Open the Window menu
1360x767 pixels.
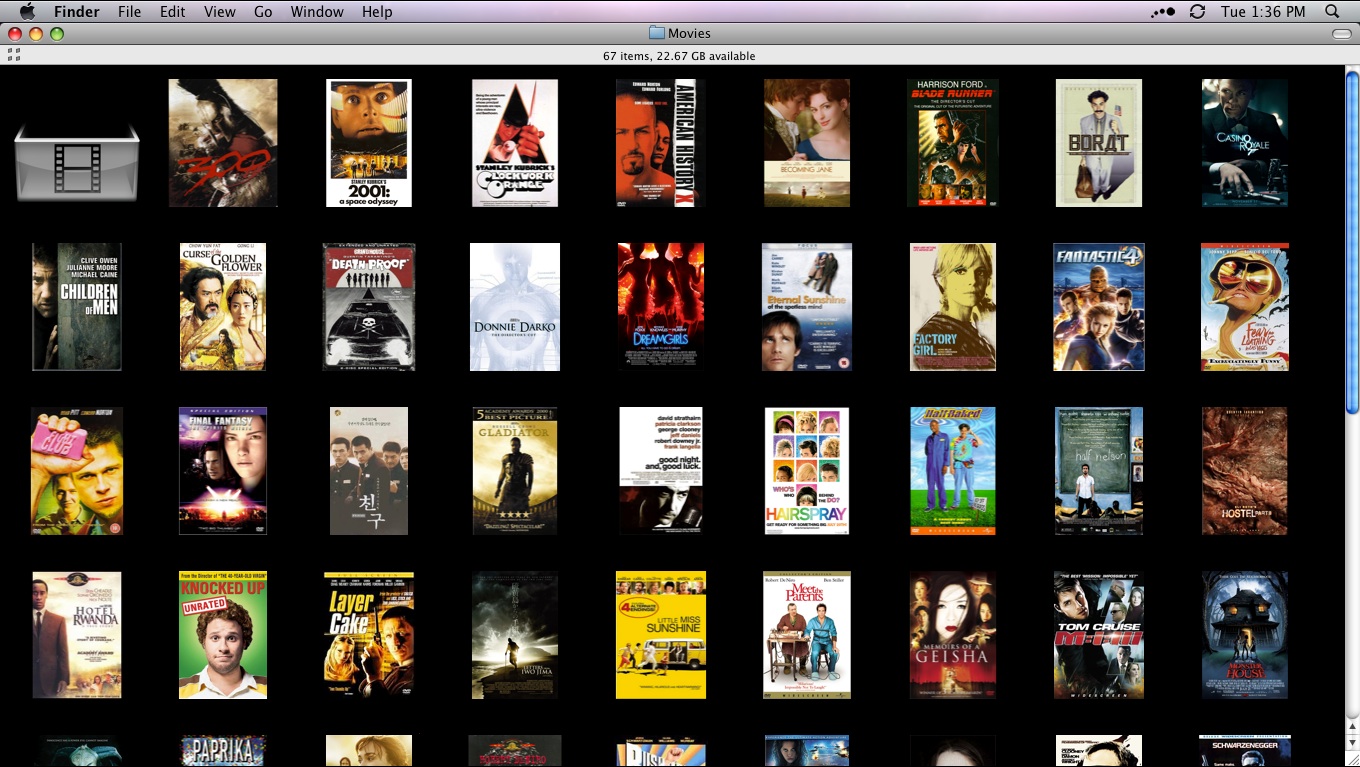point(317,12)
